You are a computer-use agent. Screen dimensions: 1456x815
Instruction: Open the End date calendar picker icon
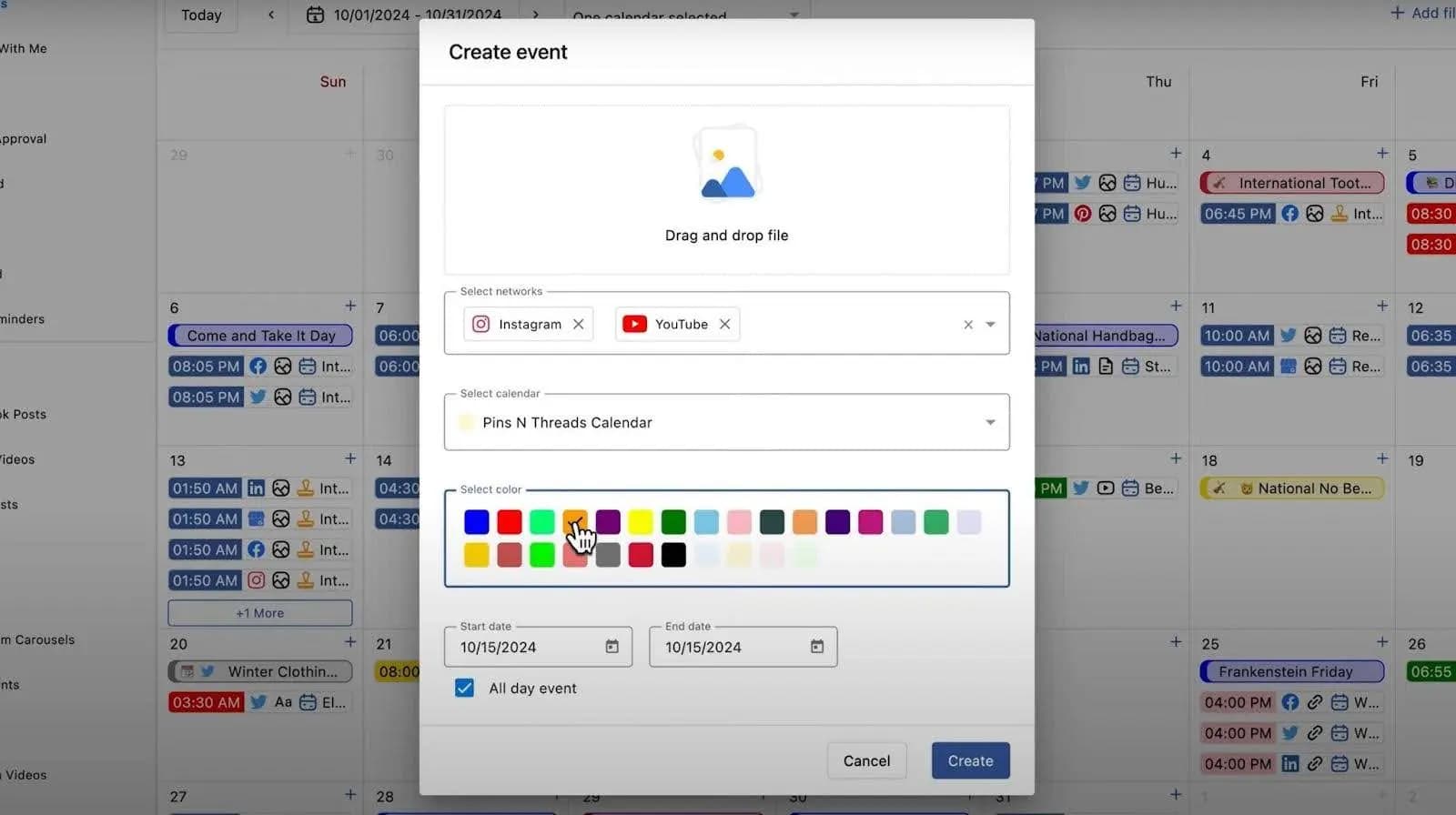(x=817, y=646)
